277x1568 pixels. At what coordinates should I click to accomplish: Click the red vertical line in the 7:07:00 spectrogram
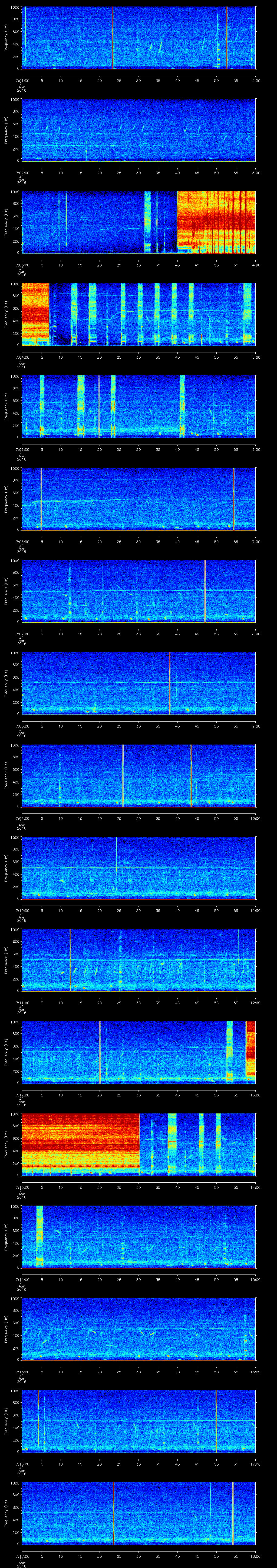coord(205,591)
